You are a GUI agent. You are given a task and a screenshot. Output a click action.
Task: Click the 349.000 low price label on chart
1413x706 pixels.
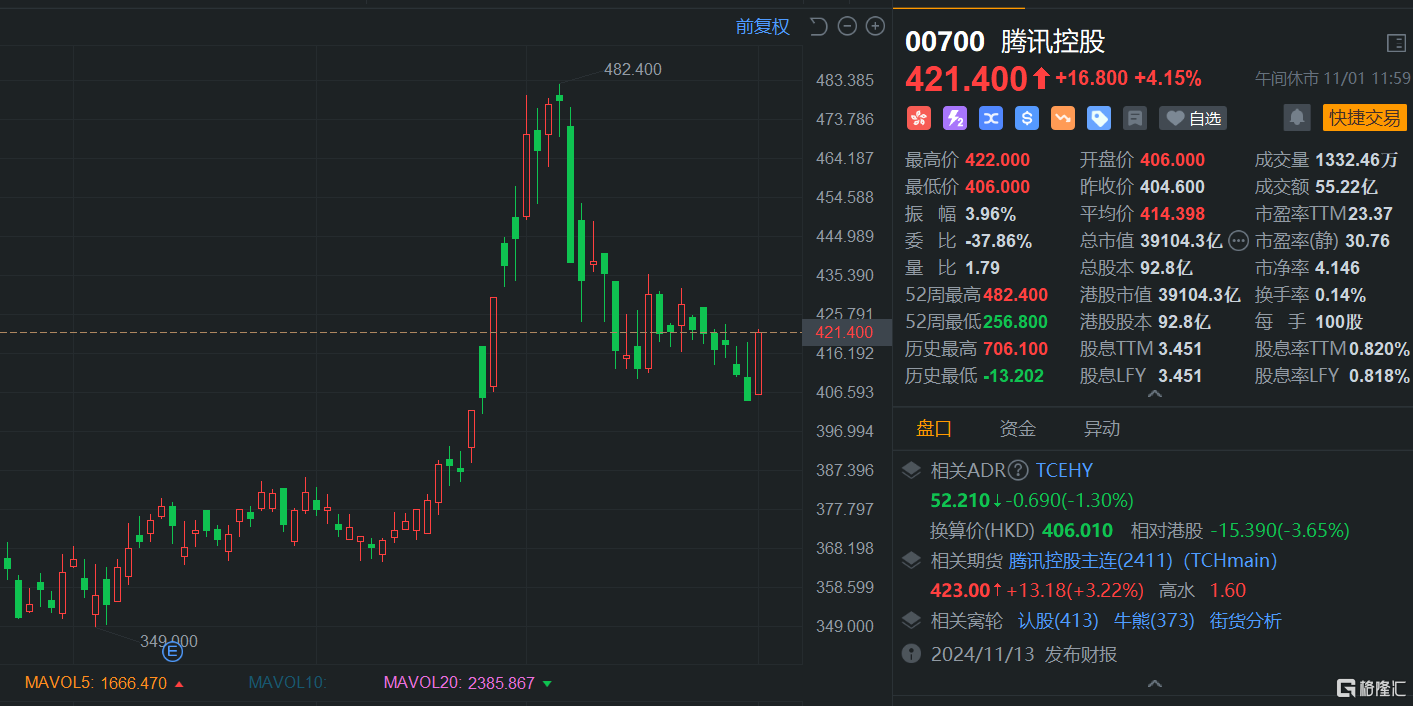tap(168, 641)
